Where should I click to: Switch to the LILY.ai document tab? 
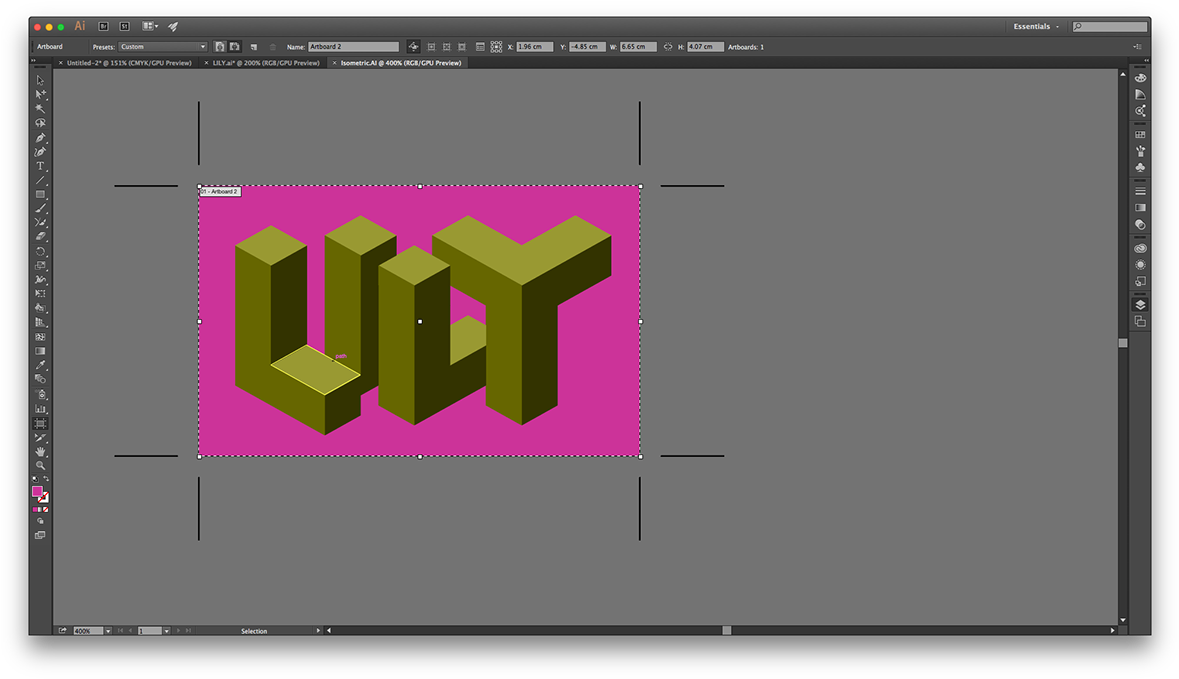pos(265,63)
